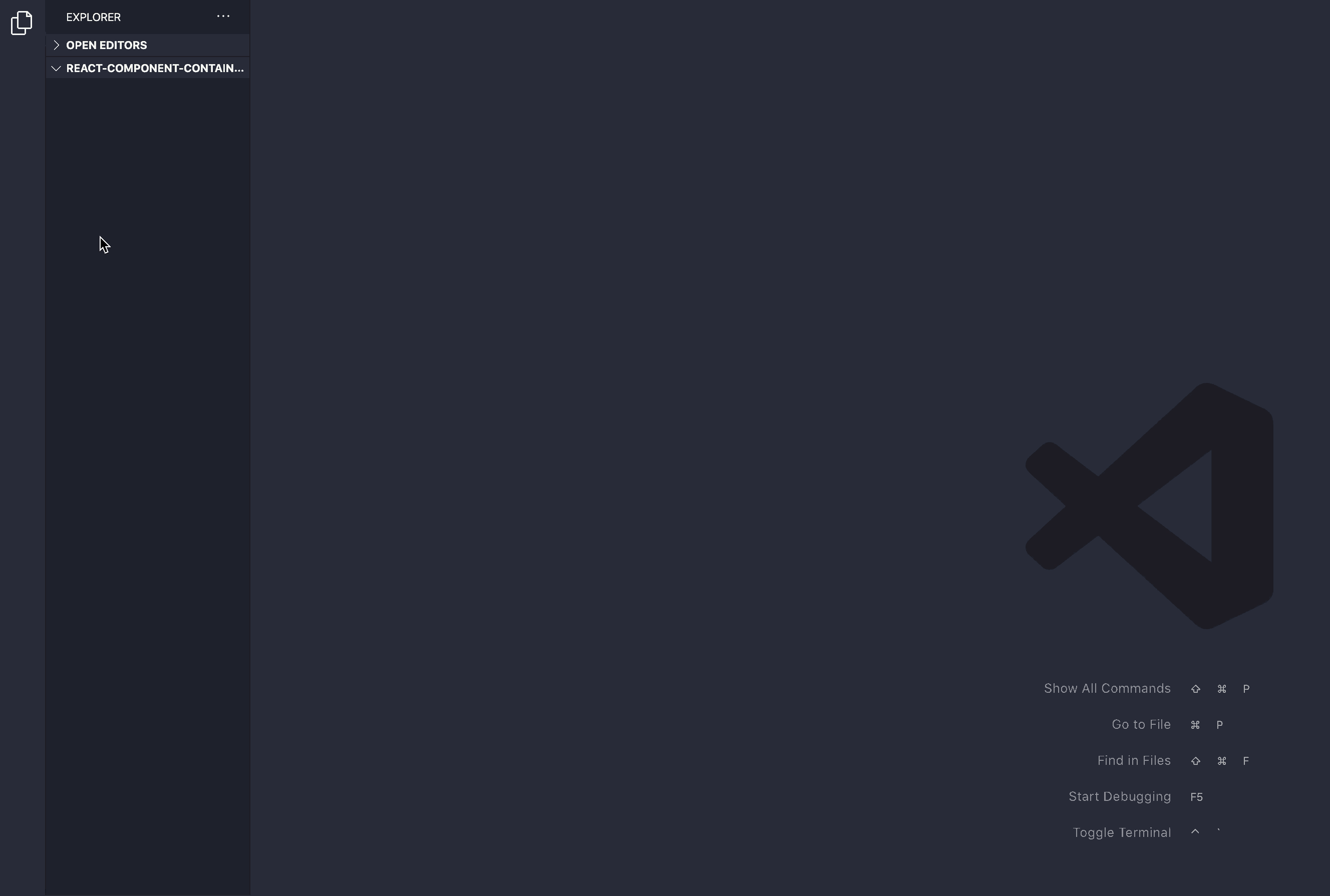Click the Show All Commands label
The height and width of the screenshot is (896, 1330).
coord(1107,689)
